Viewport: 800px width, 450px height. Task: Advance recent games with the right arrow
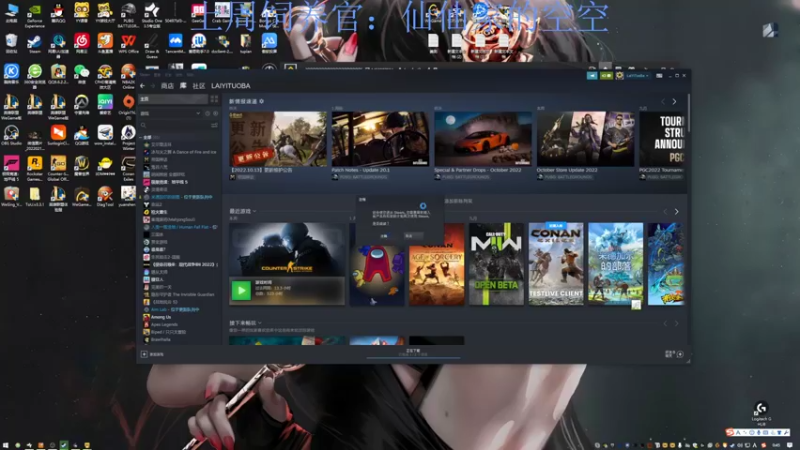tap(677, 211)
